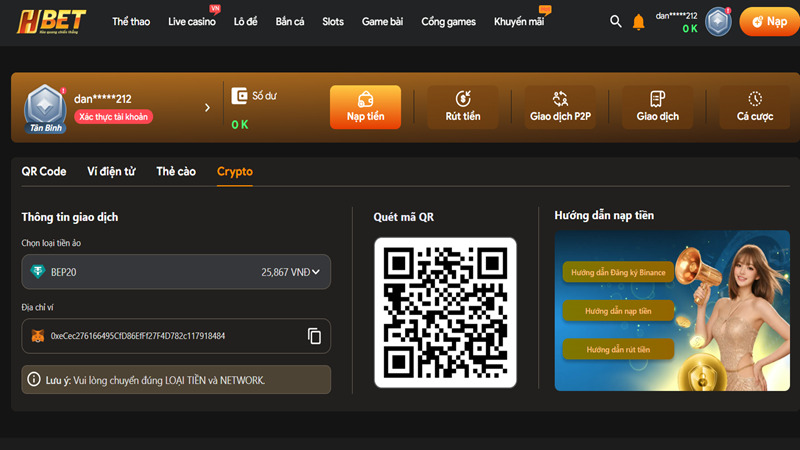
Task: Click the header 0 K balance
Action: [690, 29]
